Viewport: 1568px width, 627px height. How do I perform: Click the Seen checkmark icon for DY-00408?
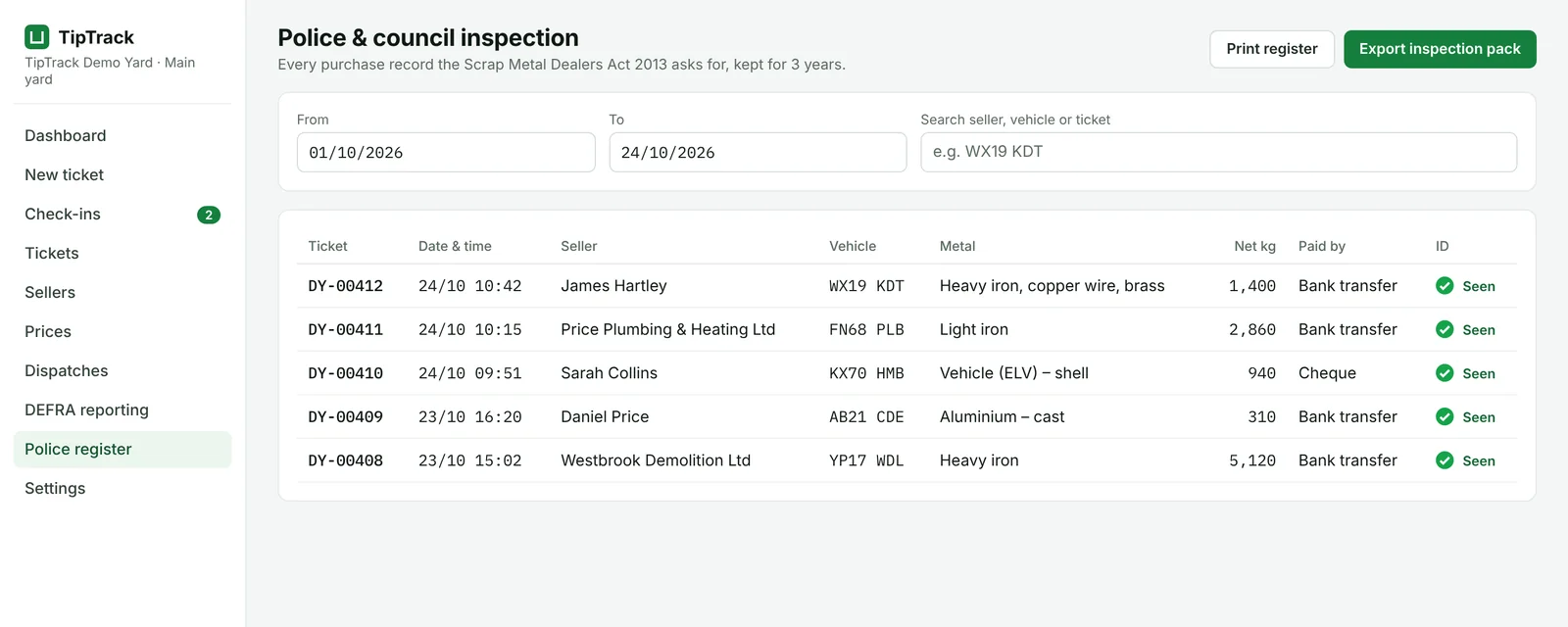1445,460
